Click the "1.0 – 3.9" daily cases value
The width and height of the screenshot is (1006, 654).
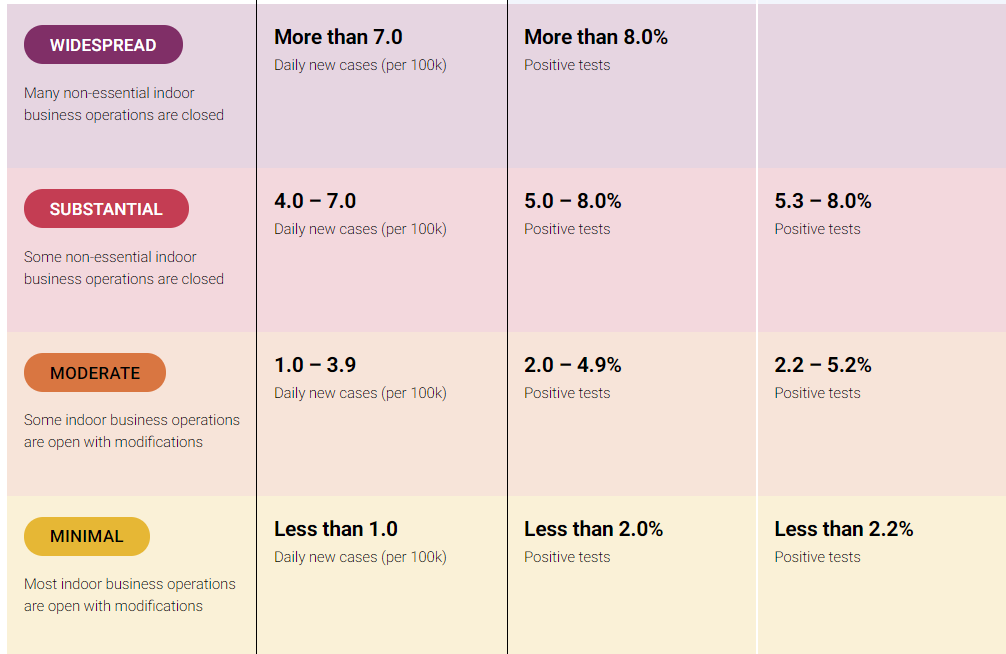pos(315,365)
